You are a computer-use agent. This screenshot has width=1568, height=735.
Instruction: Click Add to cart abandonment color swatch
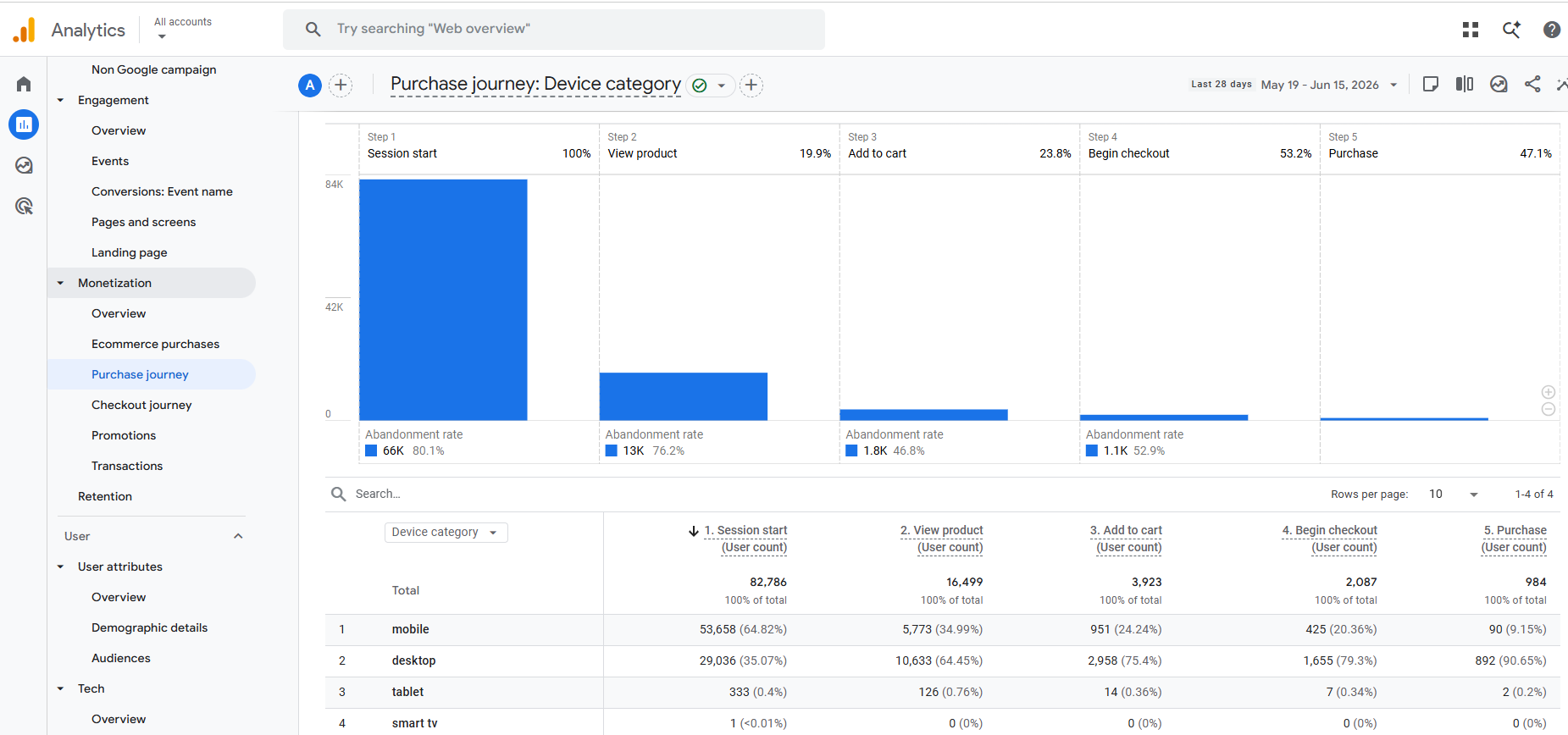click(851, 450)
